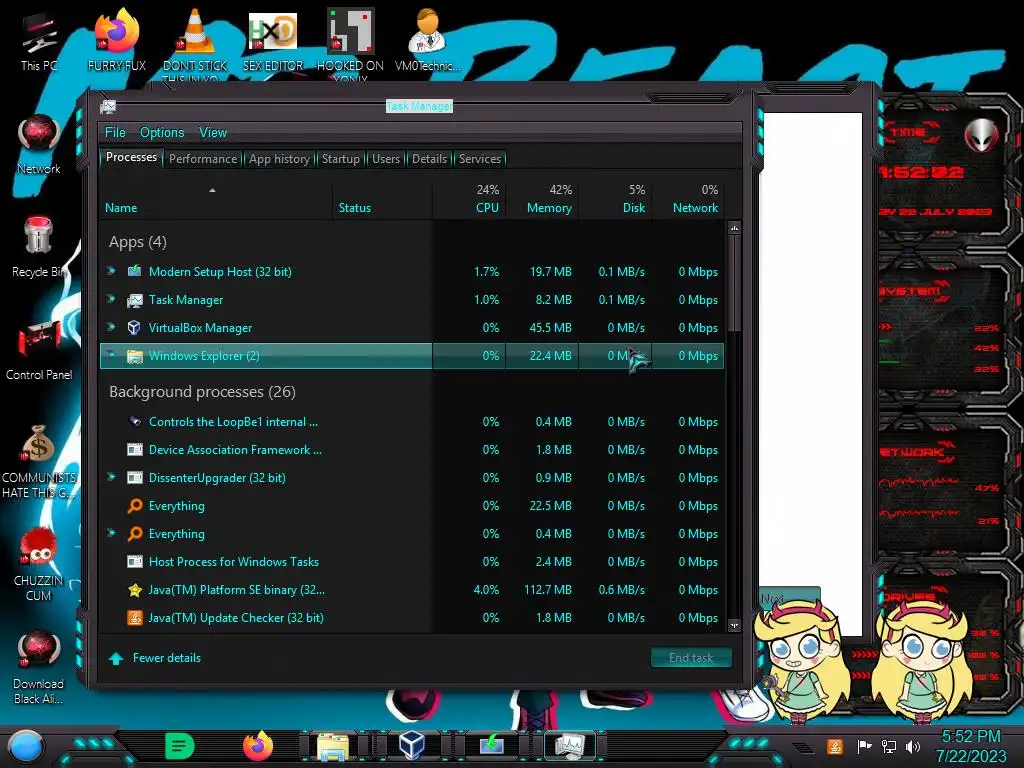Switch to Modern Setup Host taskbar icon
Screen dimensions: 1024x768
coord(492,745)
